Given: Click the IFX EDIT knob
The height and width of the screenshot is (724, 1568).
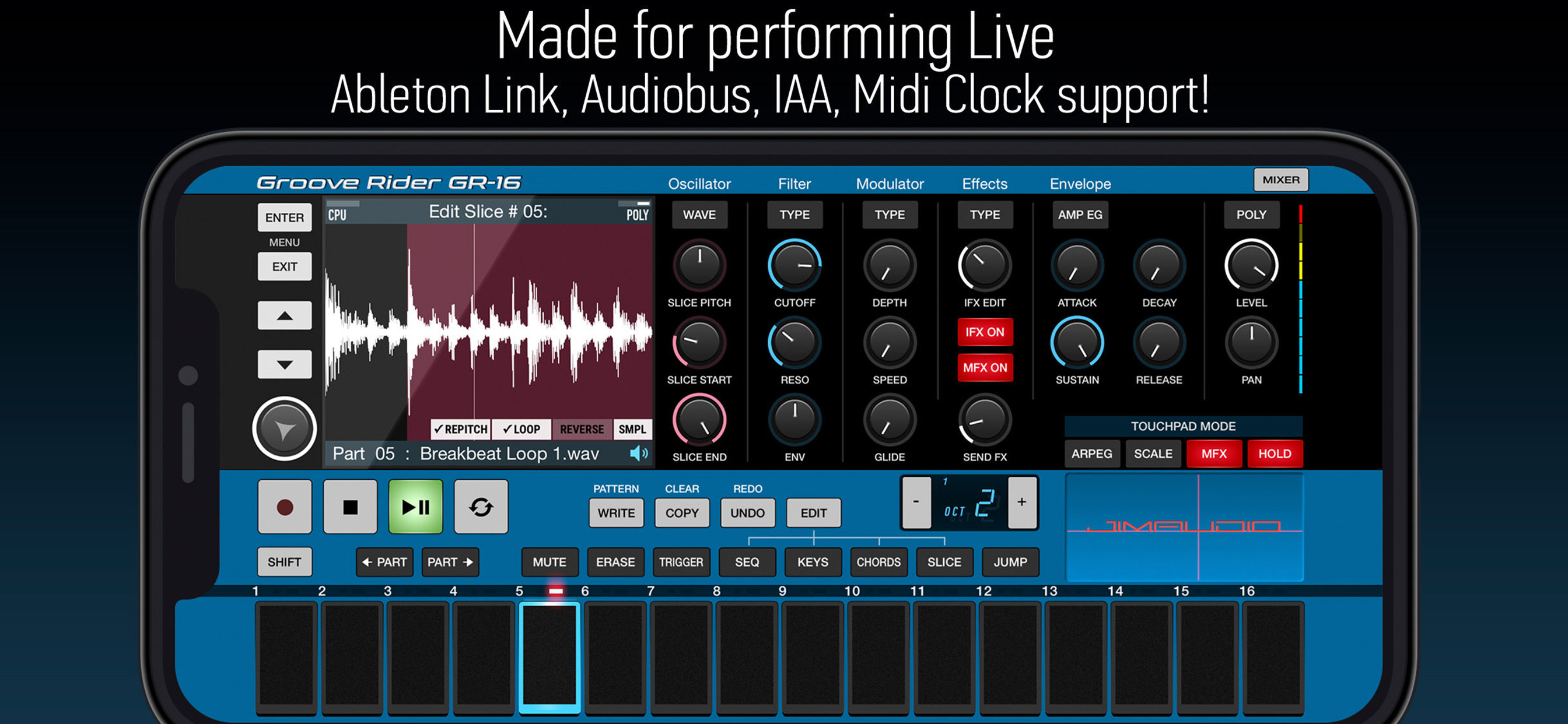Looking at the screenshot, I should (x=985, y=265).
